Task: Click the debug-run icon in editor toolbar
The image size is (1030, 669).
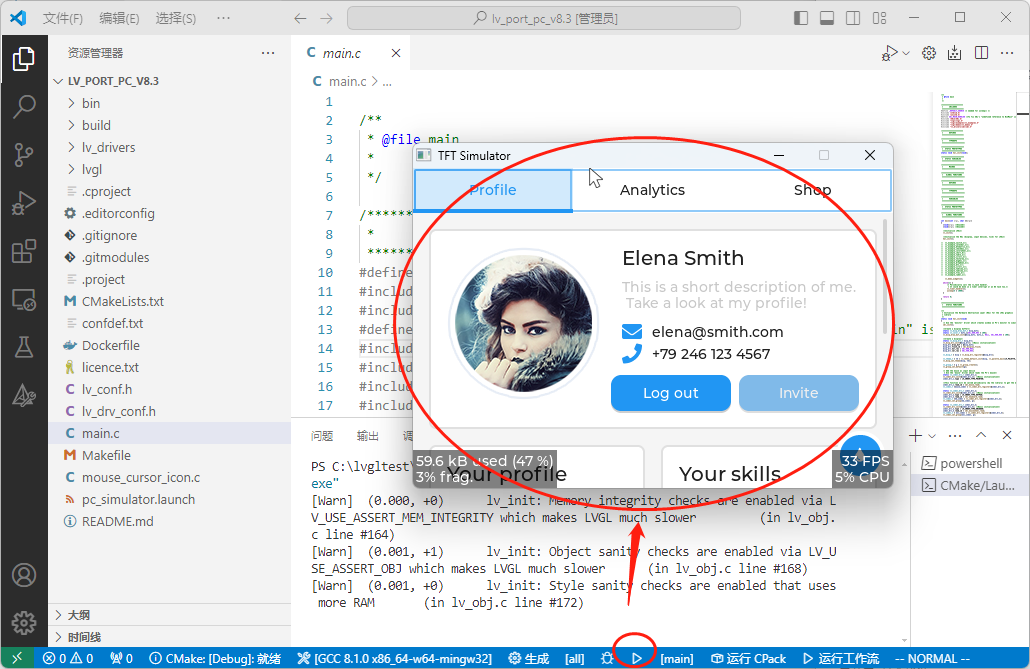Action: 889,53
